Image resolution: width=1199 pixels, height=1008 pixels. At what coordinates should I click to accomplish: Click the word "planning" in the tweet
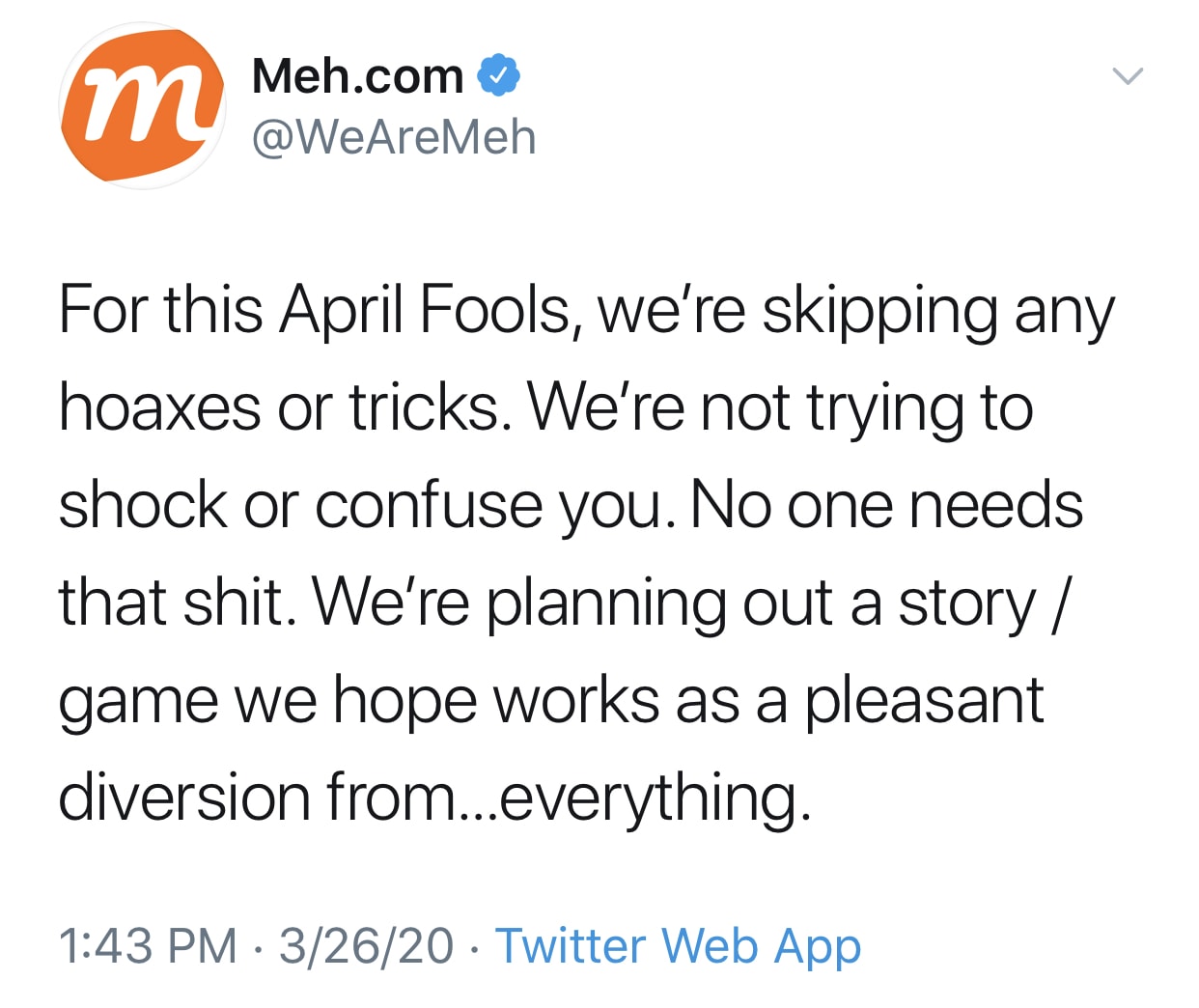tap(604, 603)
